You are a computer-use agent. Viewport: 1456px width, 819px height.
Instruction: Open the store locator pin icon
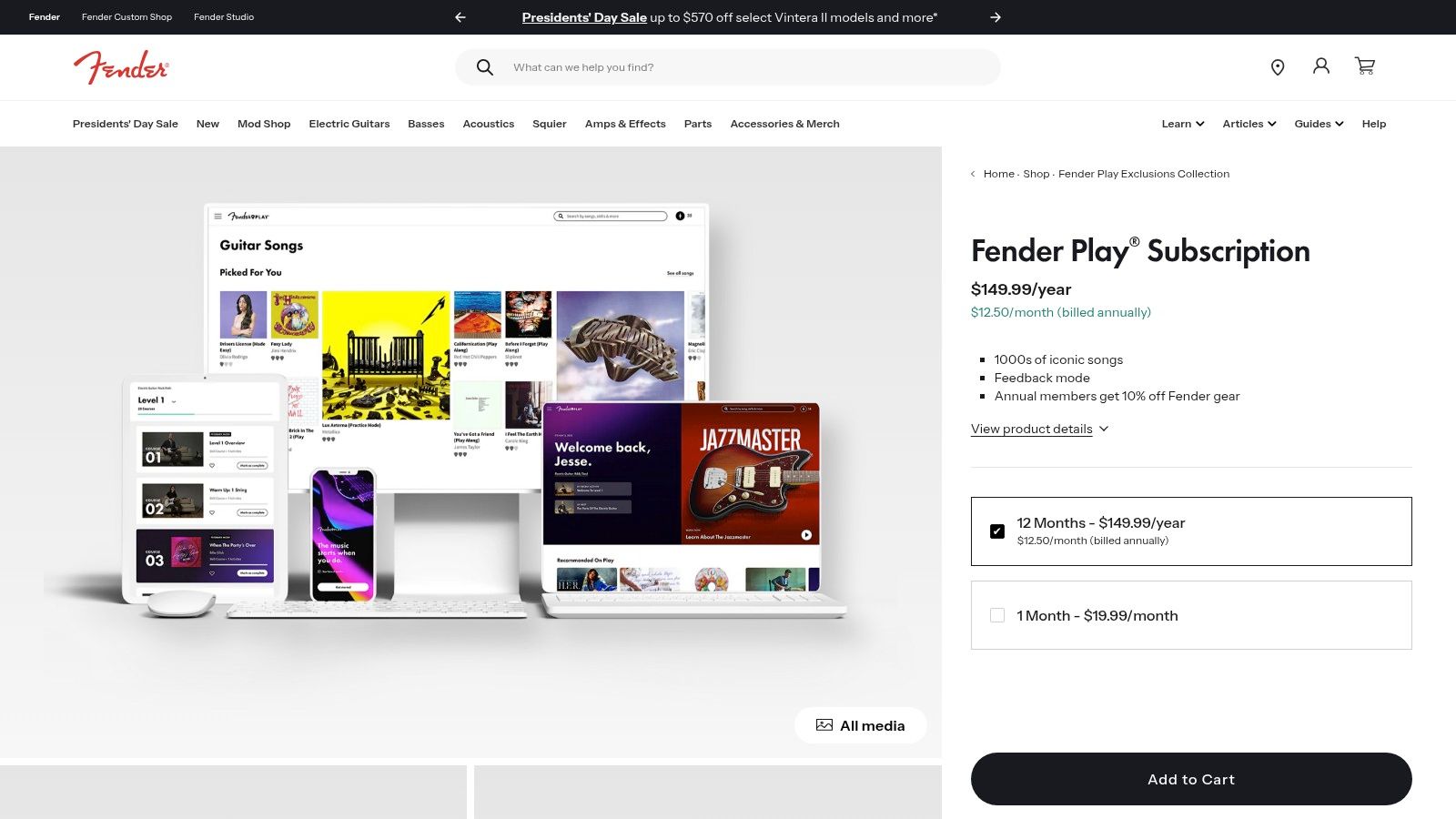click(1278, 67)
